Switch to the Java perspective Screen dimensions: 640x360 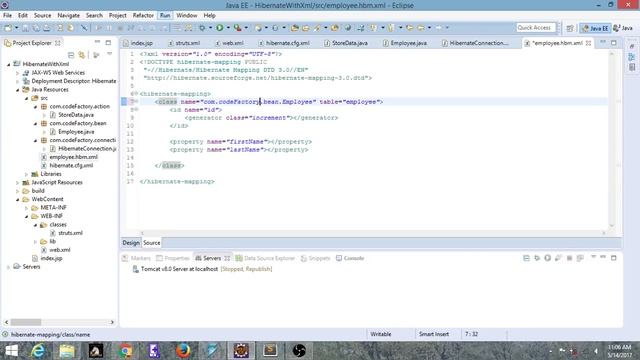[623, 28]
